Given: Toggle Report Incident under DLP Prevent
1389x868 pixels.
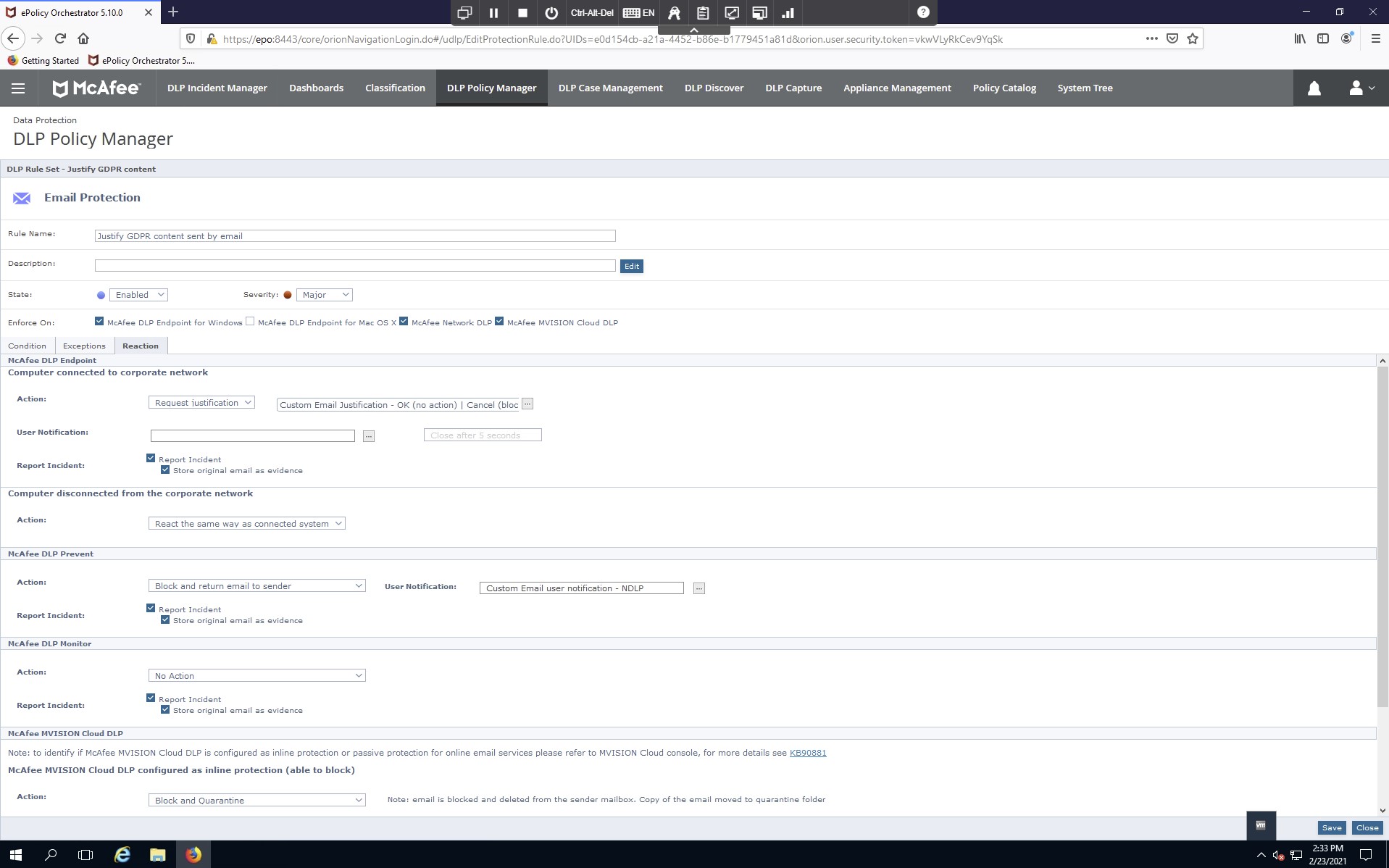Looking at the screenshot, I should (151, 608).
